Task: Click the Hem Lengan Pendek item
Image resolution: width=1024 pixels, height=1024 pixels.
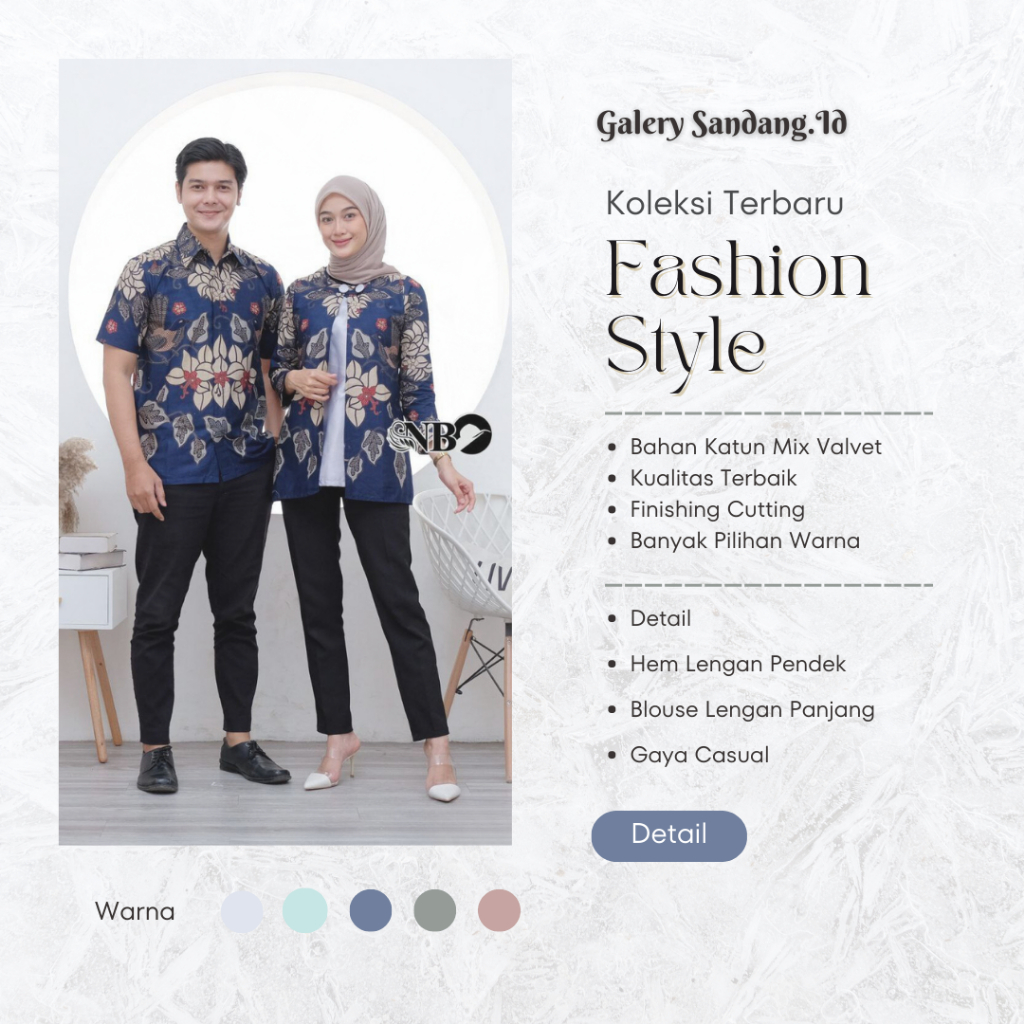Action: tap(738, 664)
